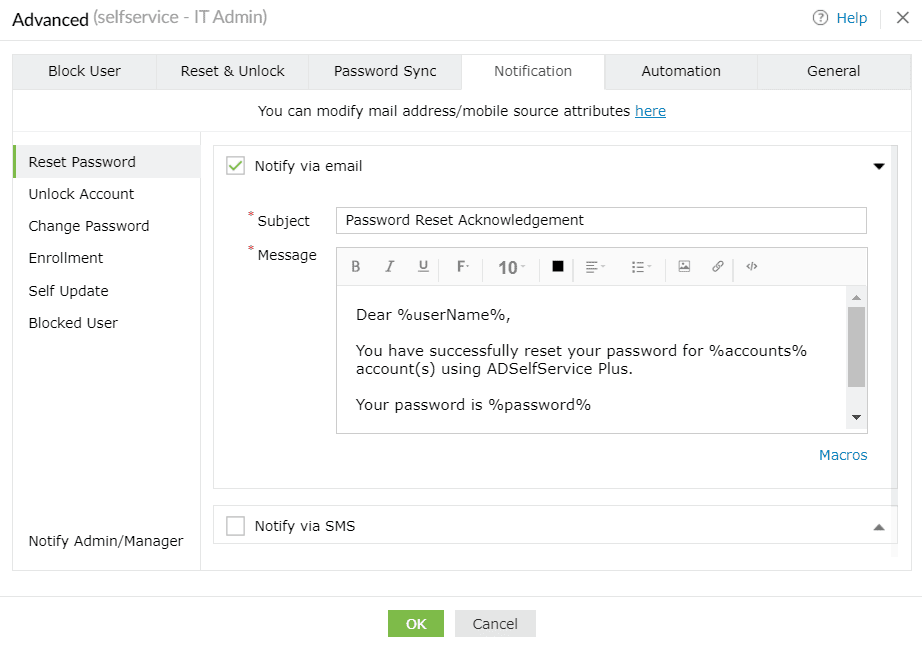Collapse the Notify via email section
The width and height of the screenshot is (922, 647).
point(879,167)
